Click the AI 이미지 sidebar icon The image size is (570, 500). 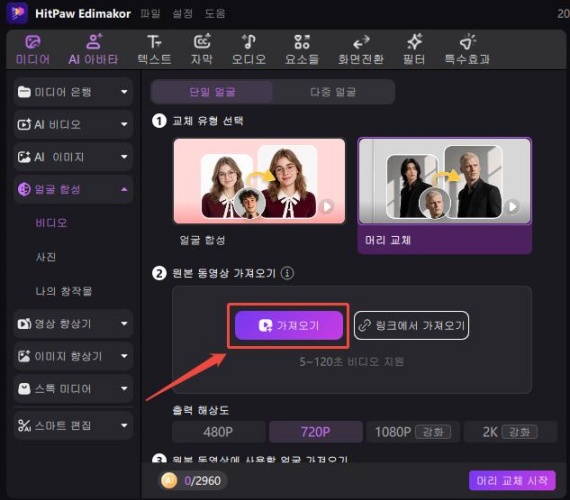[x=24, y=157]
